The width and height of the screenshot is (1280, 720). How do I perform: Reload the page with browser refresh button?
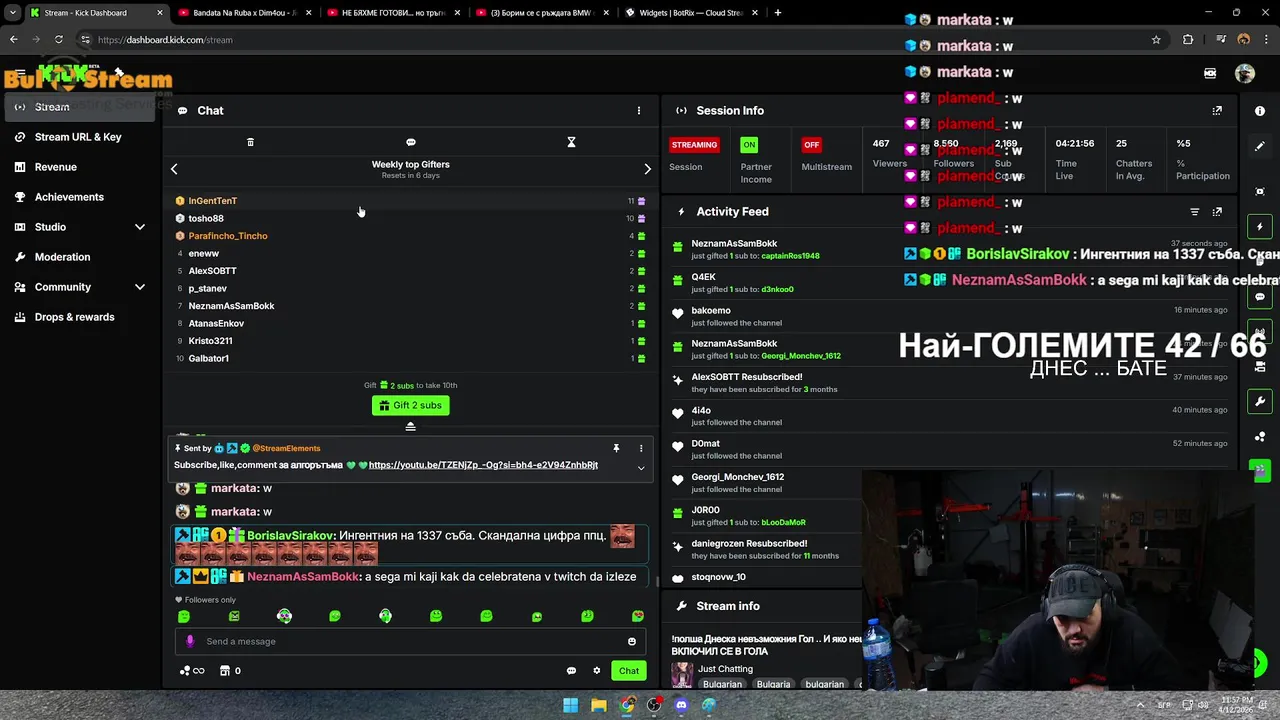pyautogui.click(x=58, y=40)
